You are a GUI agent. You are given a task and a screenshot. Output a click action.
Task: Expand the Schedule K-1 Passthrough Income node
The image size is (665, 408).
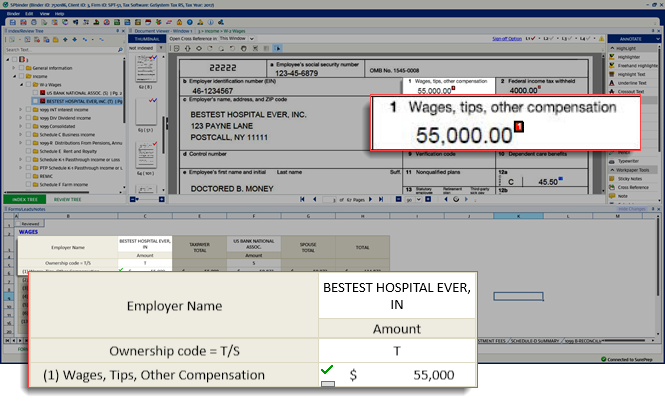tap(21, 159)
